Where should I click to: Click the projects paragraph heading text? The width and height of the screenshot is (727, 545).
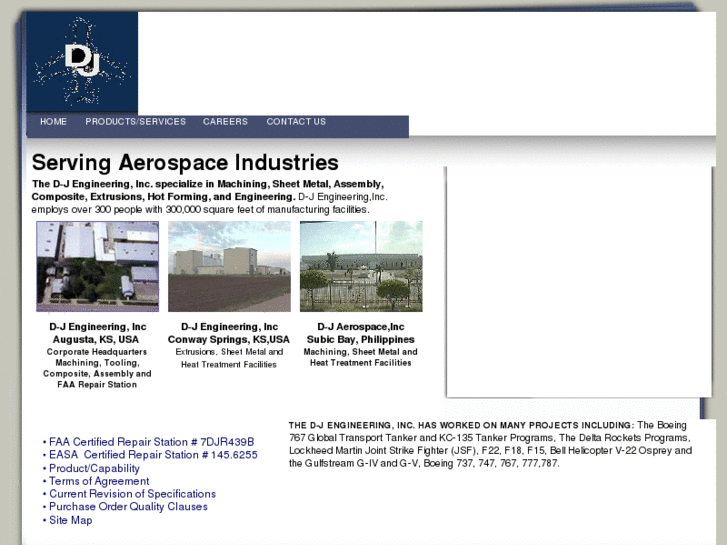tap(461, 425)
